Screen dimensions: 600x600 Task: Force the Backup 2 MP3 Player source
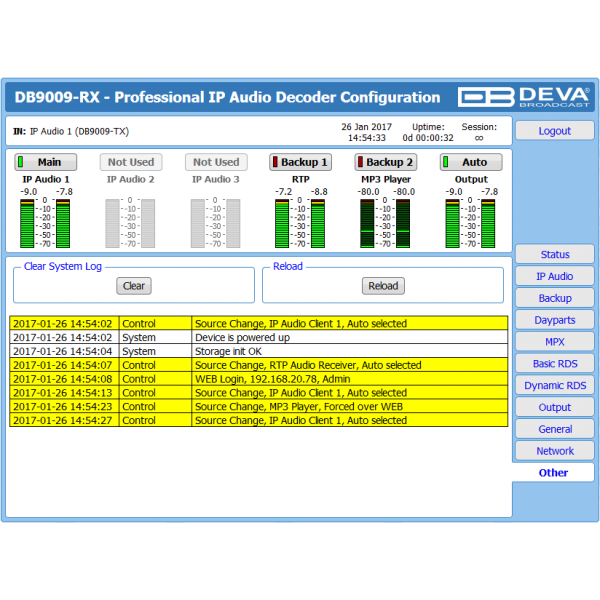386,162
